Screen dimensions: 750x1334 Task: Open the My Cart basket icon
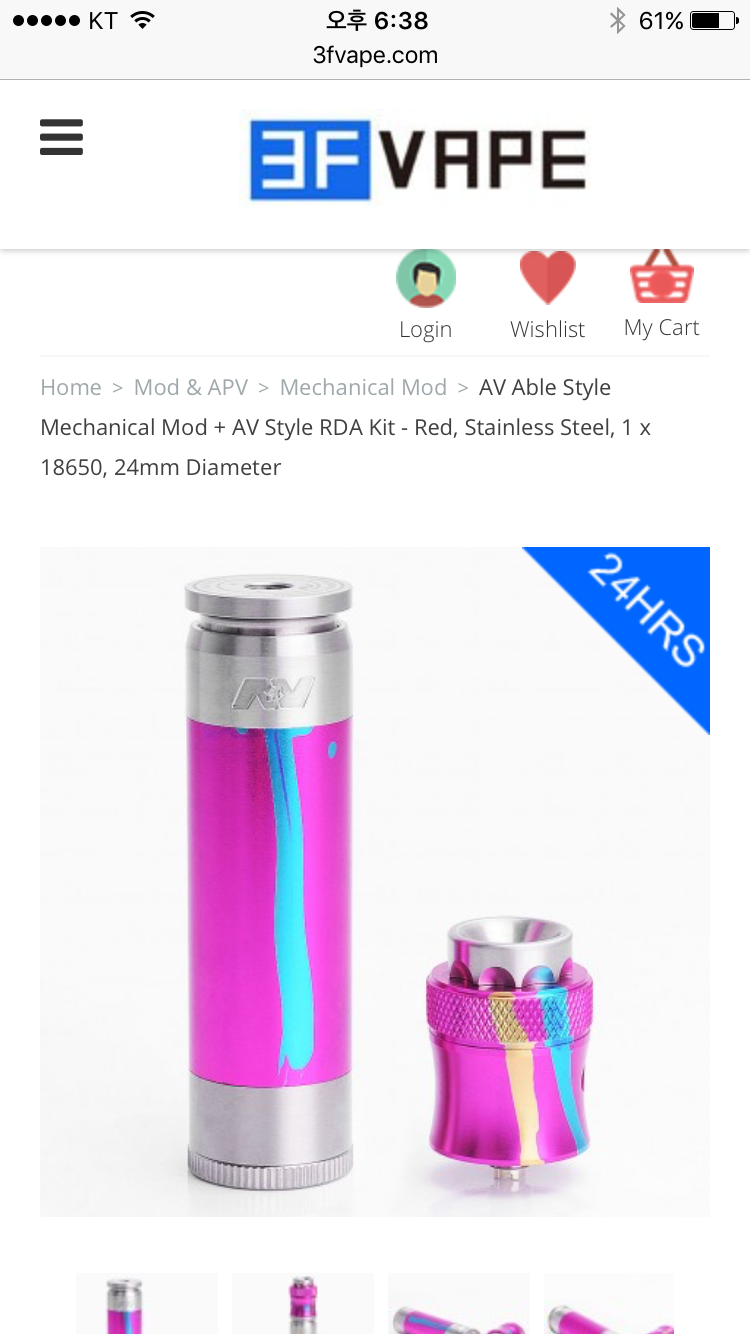(x=661, y=277)
